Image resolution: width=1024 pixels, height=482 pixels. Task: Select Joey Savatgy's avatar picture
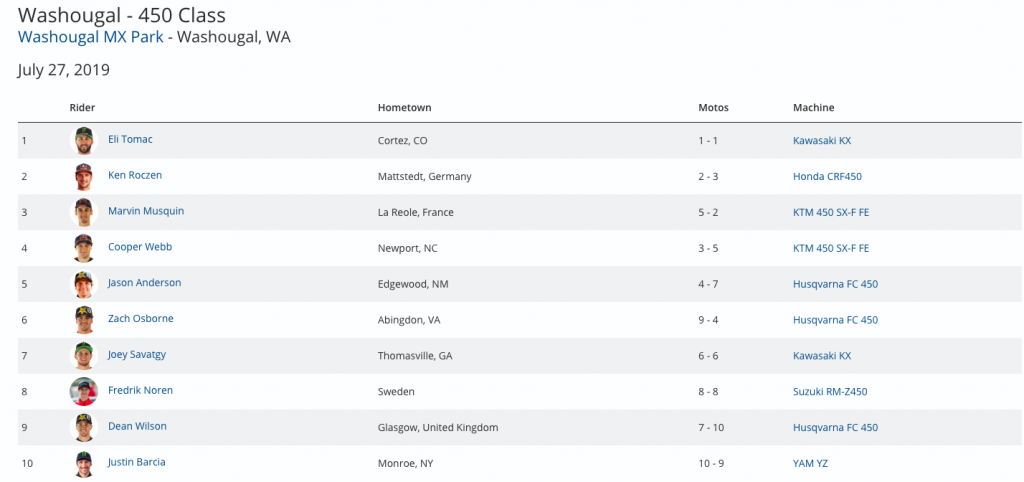point(83,356)
